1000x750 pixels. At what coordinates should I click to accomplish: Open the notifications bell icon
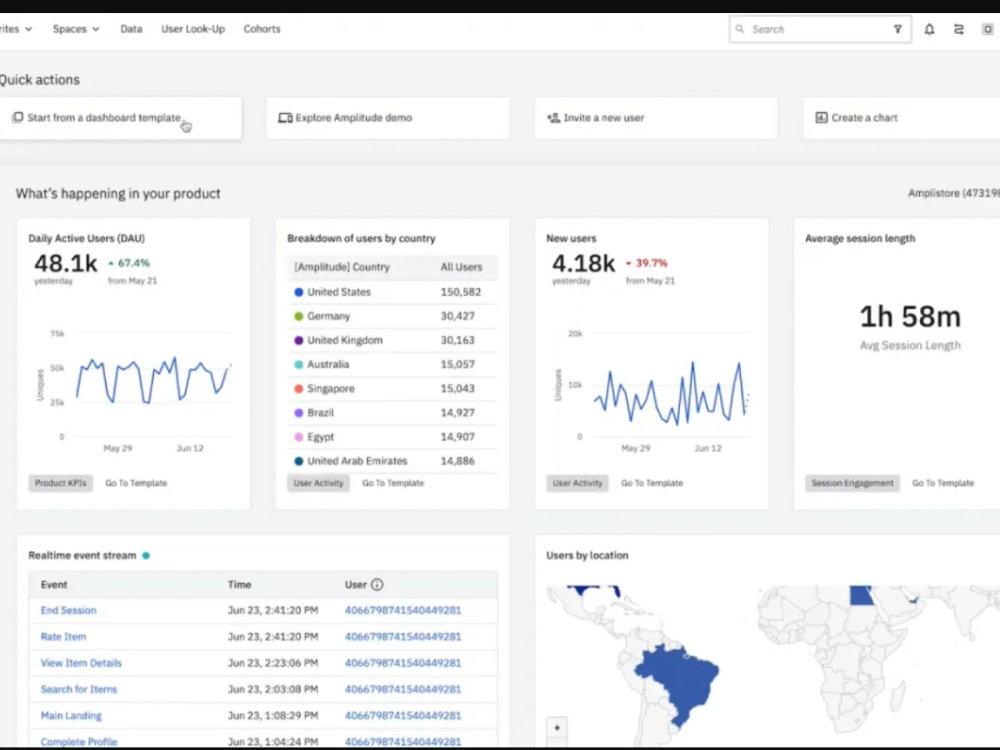coord(930,29)
